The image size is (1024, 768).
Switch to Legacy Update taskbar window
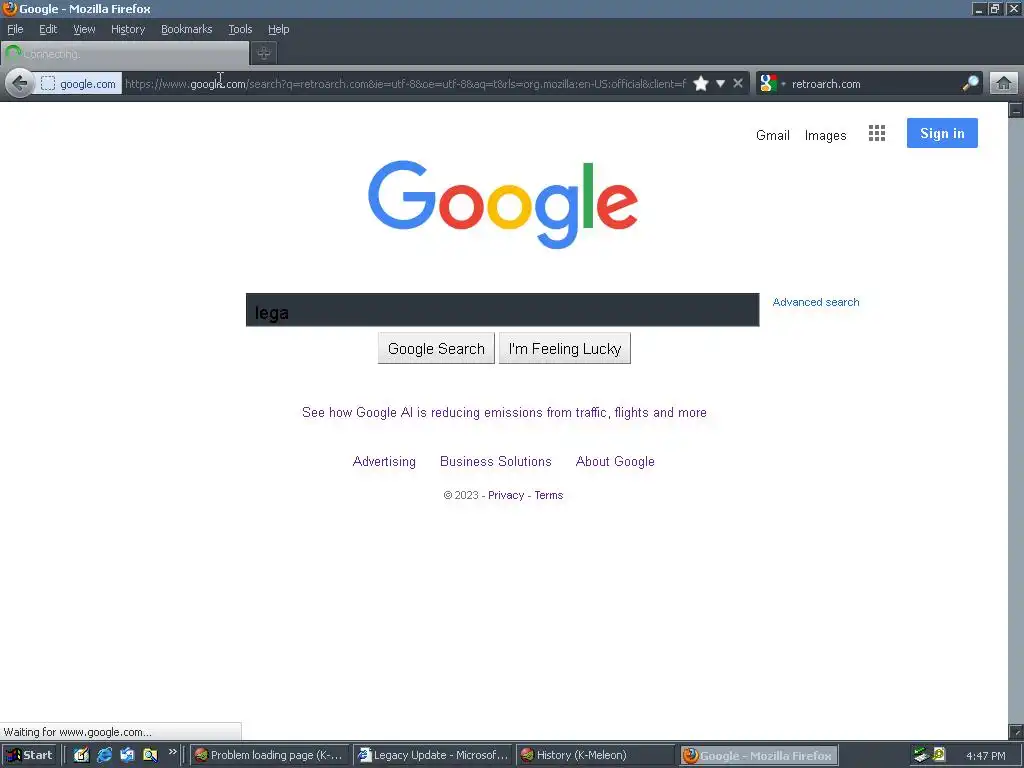434,756
